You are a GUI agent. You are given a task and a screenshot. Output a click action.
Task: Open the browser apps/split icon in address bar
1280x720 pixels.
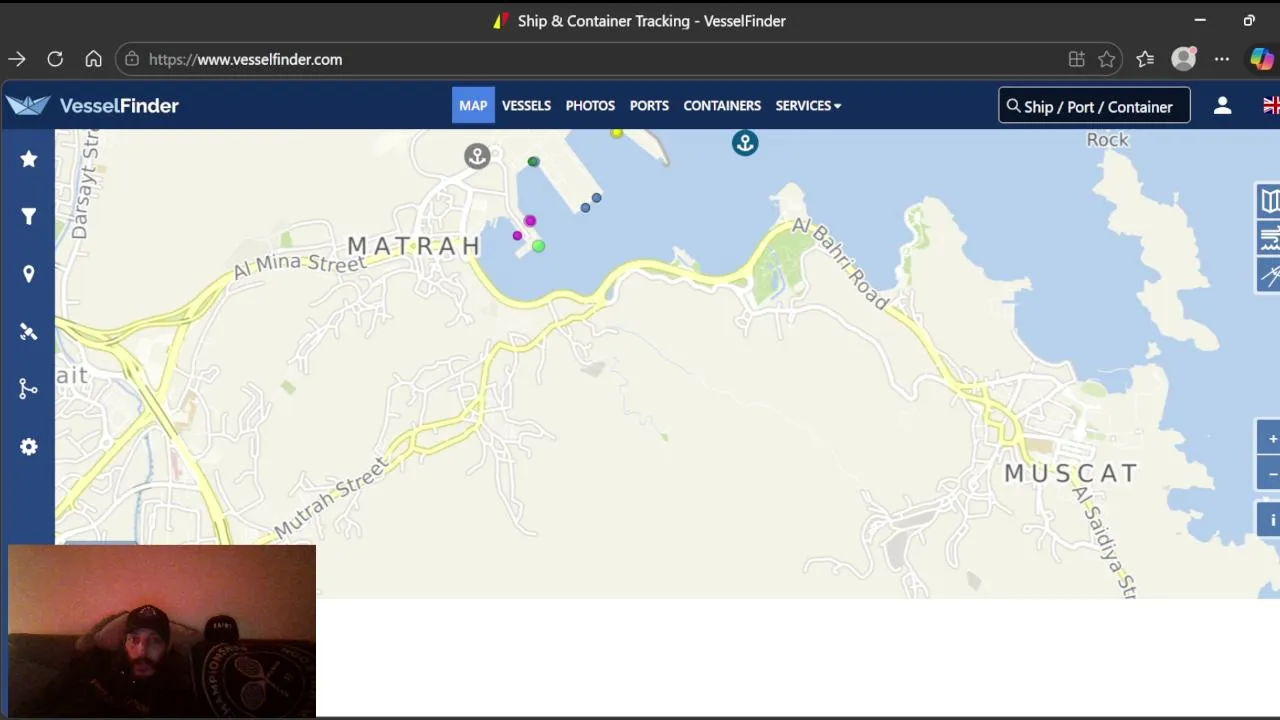pyautogui.click(x=1076, y=59)
